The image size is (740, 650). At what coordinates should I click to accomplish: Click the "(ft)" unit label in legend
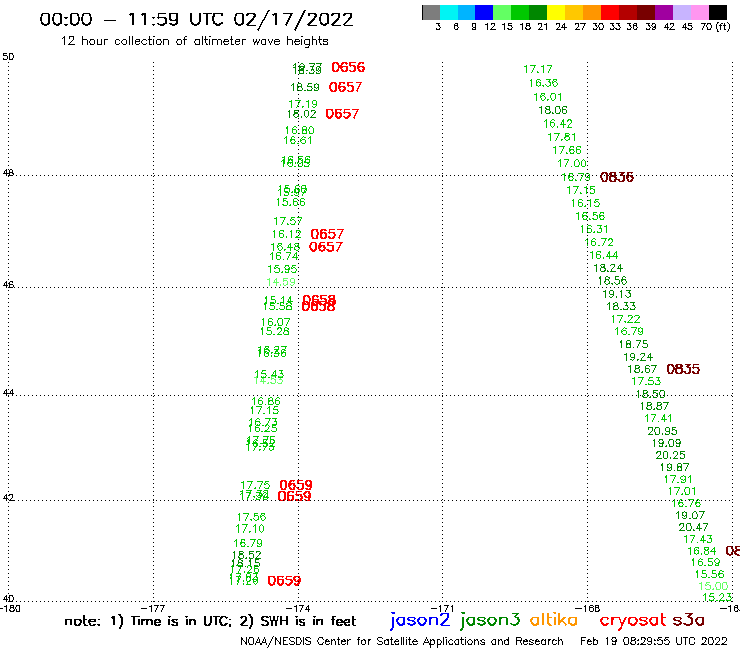click(x=723, y=26)
